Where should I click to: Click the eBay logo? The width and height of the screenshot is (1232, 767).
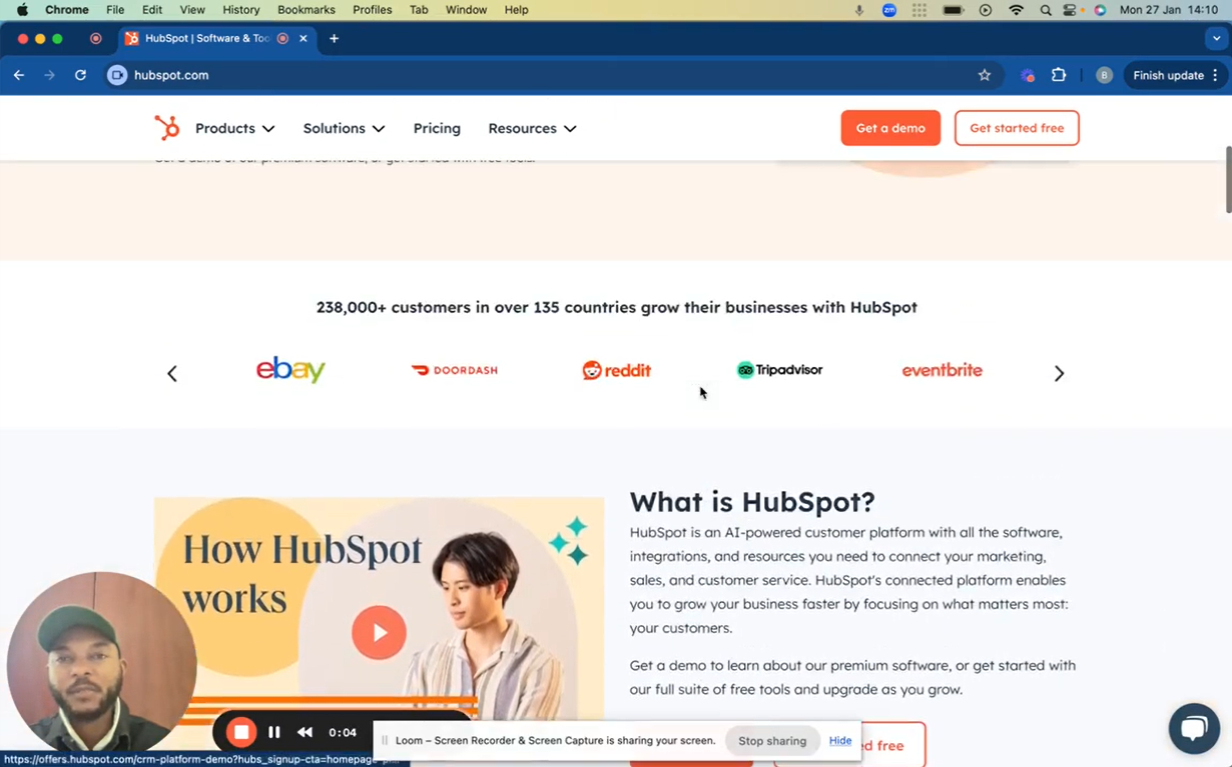coord(291,370)
